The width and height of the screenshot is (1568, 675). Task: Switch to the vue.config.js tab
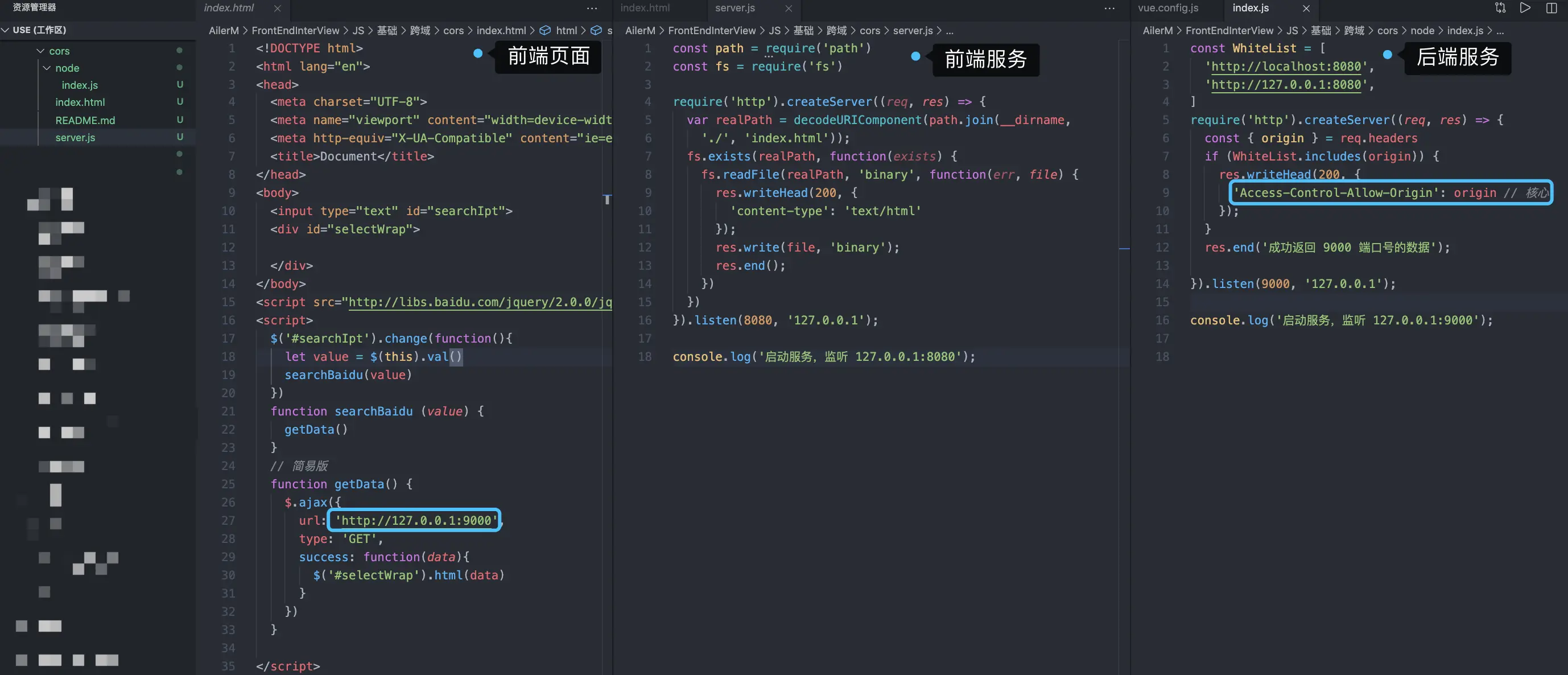click(1167, 8)
